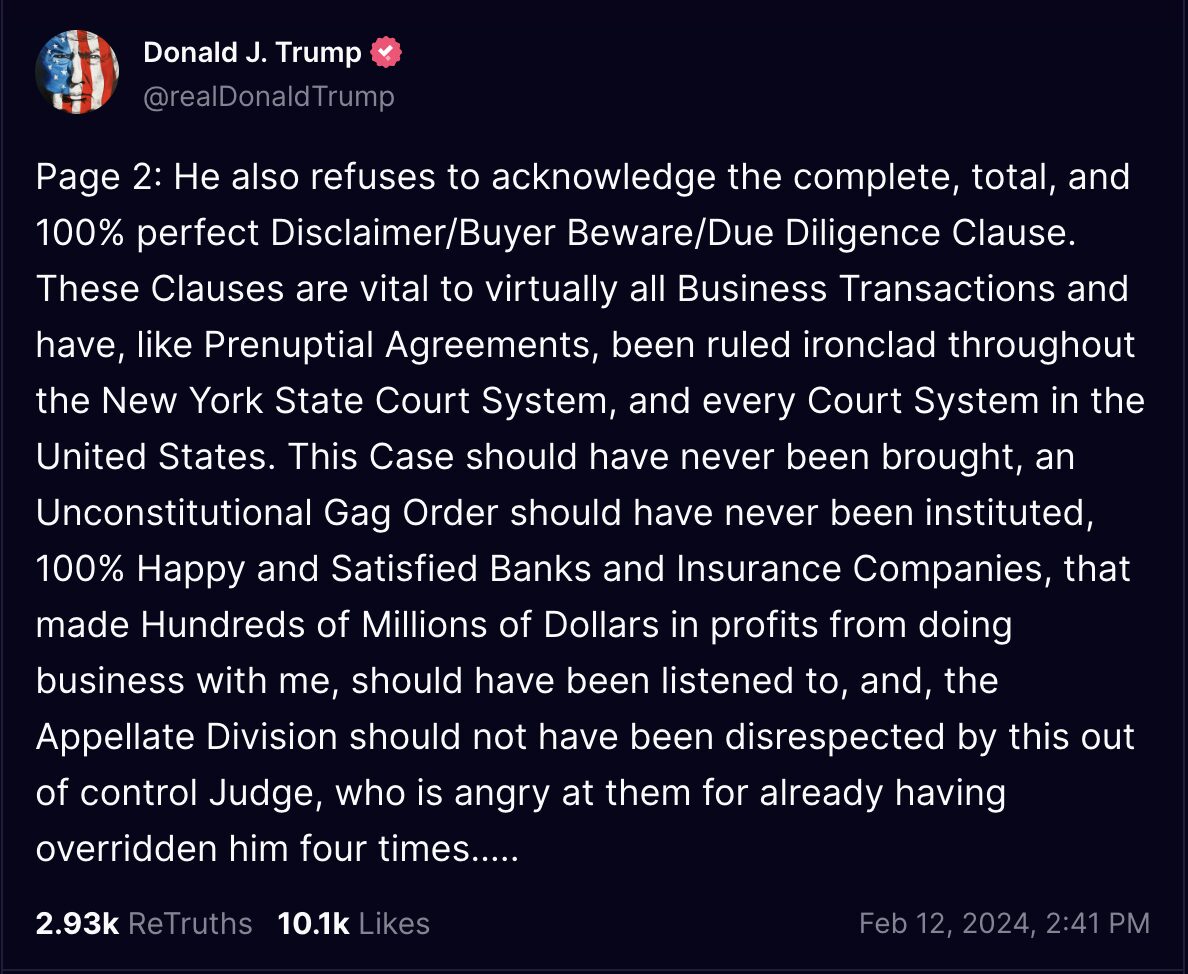
Task: Click the ReTruths label
Action: pos(190,924)
